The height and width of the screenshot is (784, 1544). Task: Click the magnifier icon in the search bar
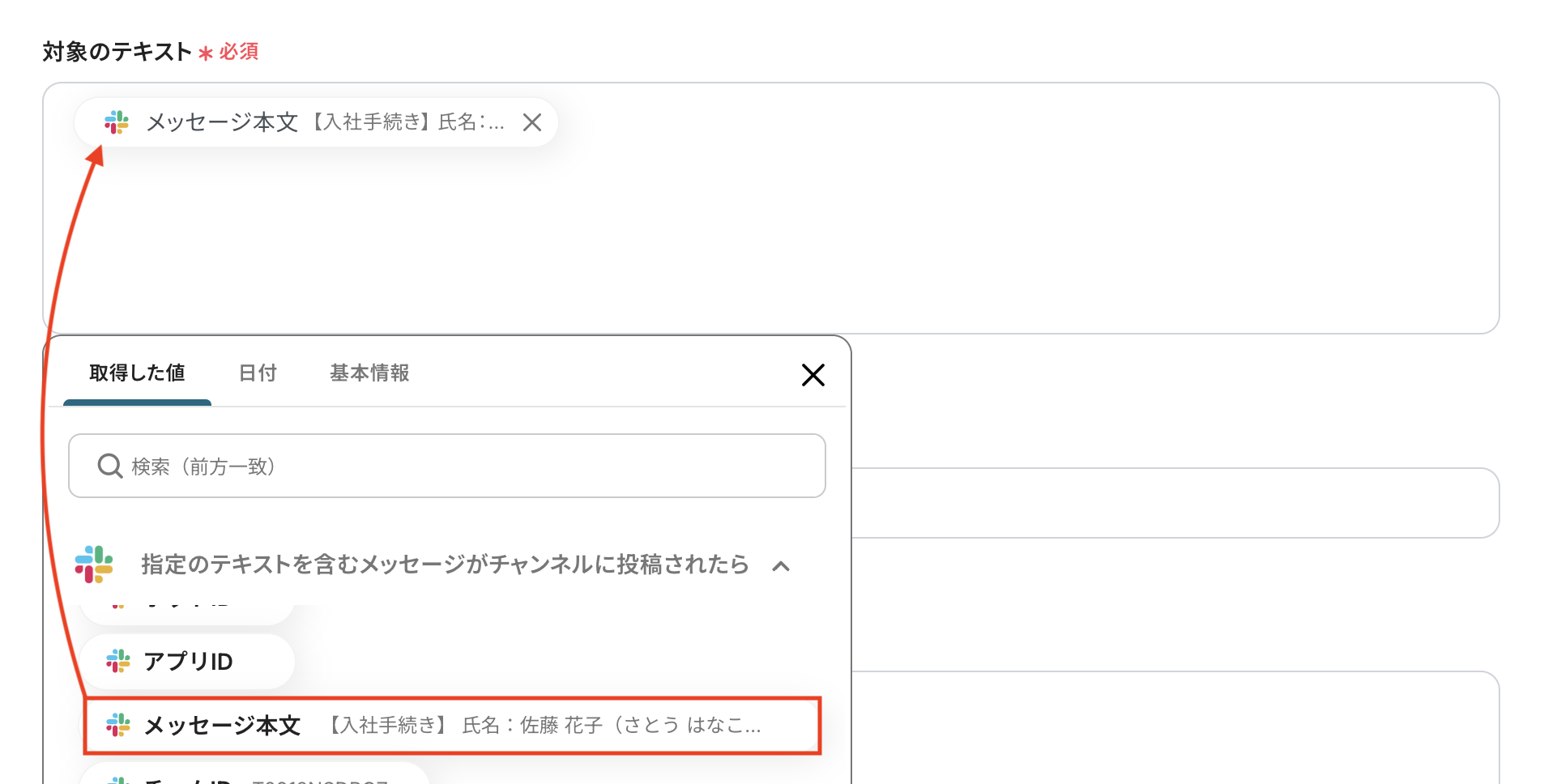coord(109,466)
